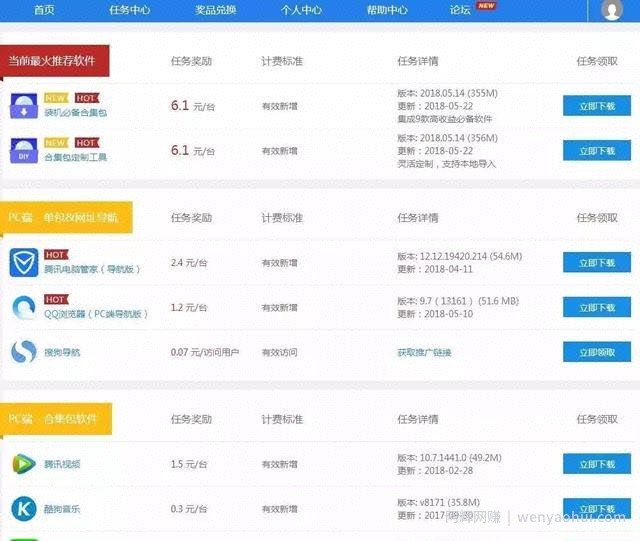This screenshot has width=640, height=541.
Task: Open 腾讯电脑管家（导航版）link
Action: click(92, 269)
